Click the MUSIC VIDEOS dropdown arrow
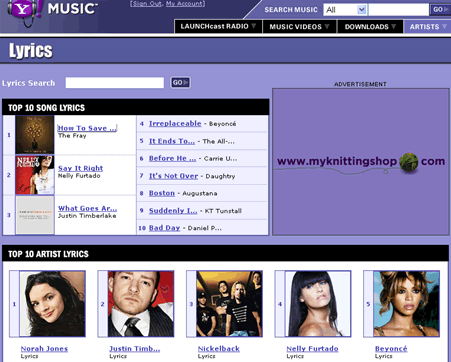Screen dimensions: 451x362 coord(327,26)
